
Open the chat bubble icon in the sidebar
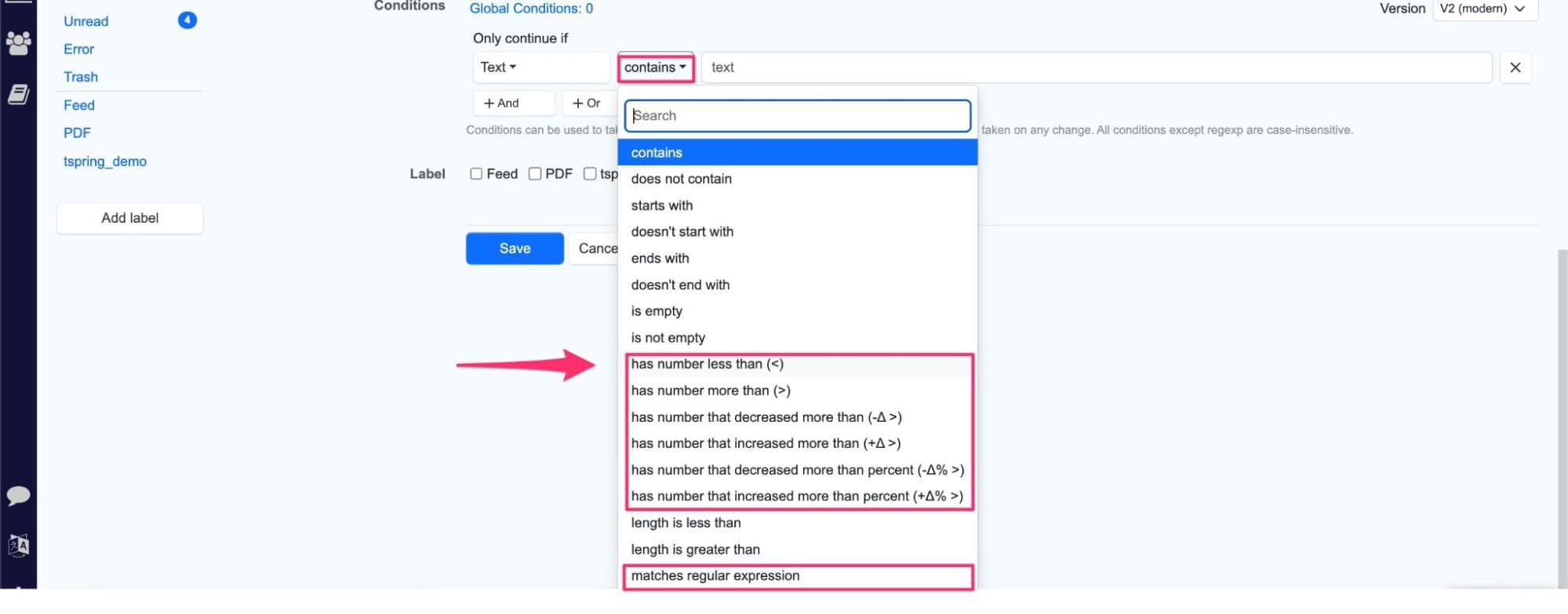[18, 496]
